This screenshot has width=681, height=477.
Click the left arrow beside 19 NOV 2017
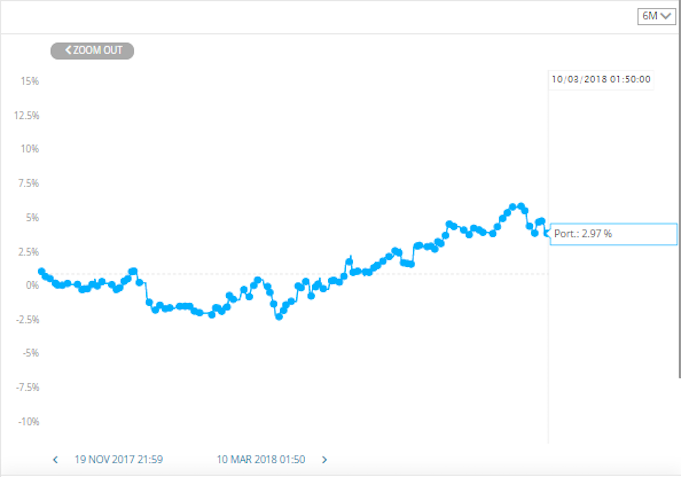[55, 460]
